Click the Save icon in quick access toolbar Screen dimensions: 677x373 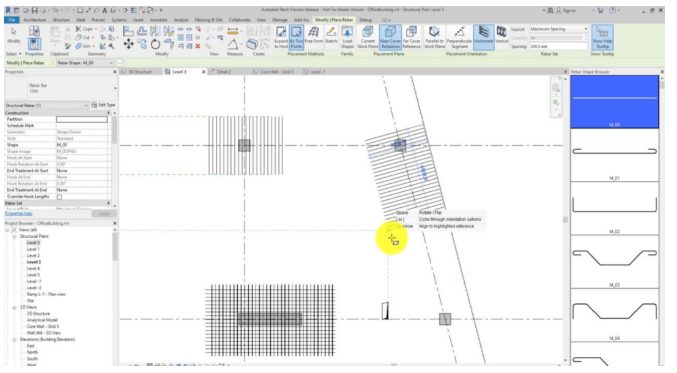35,10
